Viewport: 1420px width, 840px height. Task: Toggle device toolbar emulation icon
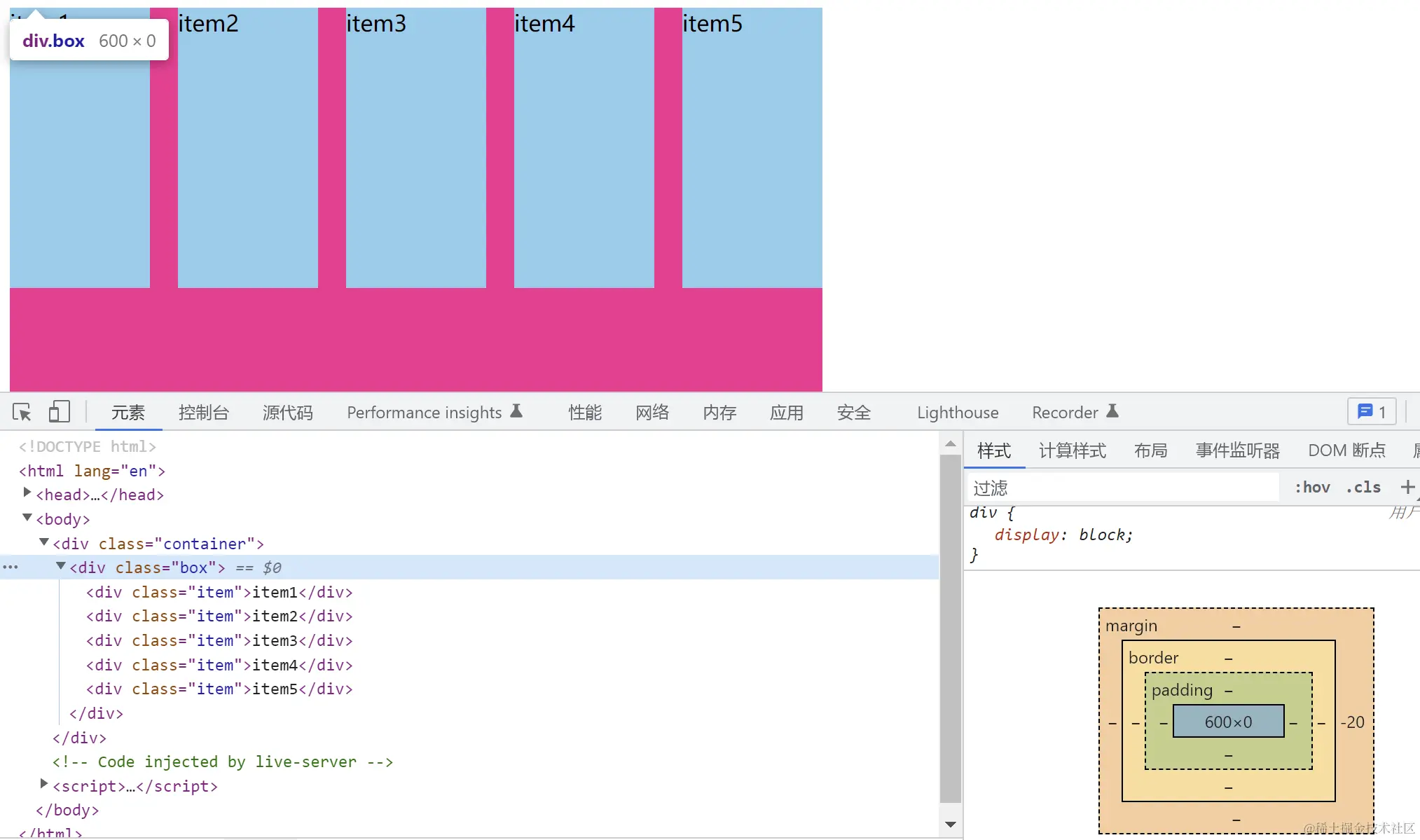59,412
